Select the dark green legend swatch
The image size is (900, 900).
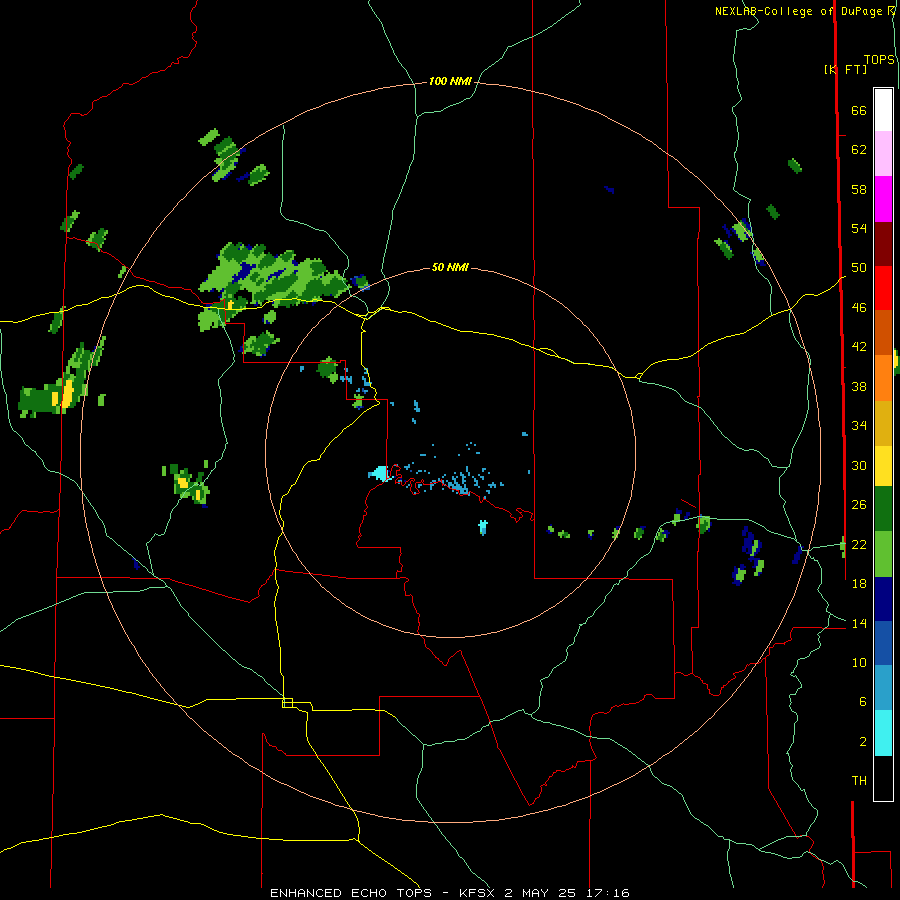click(x=883, y=509)
